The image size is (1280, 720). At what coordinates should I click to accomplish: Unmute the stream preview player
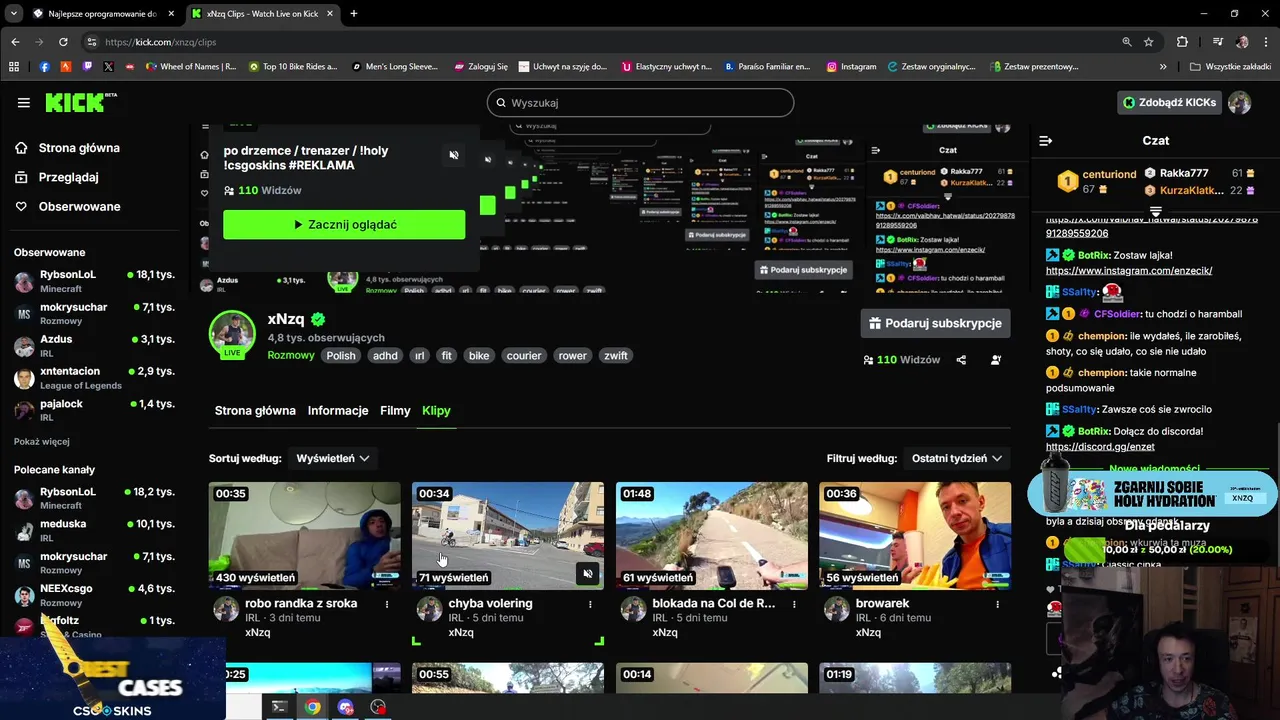(x=454, y=155)
